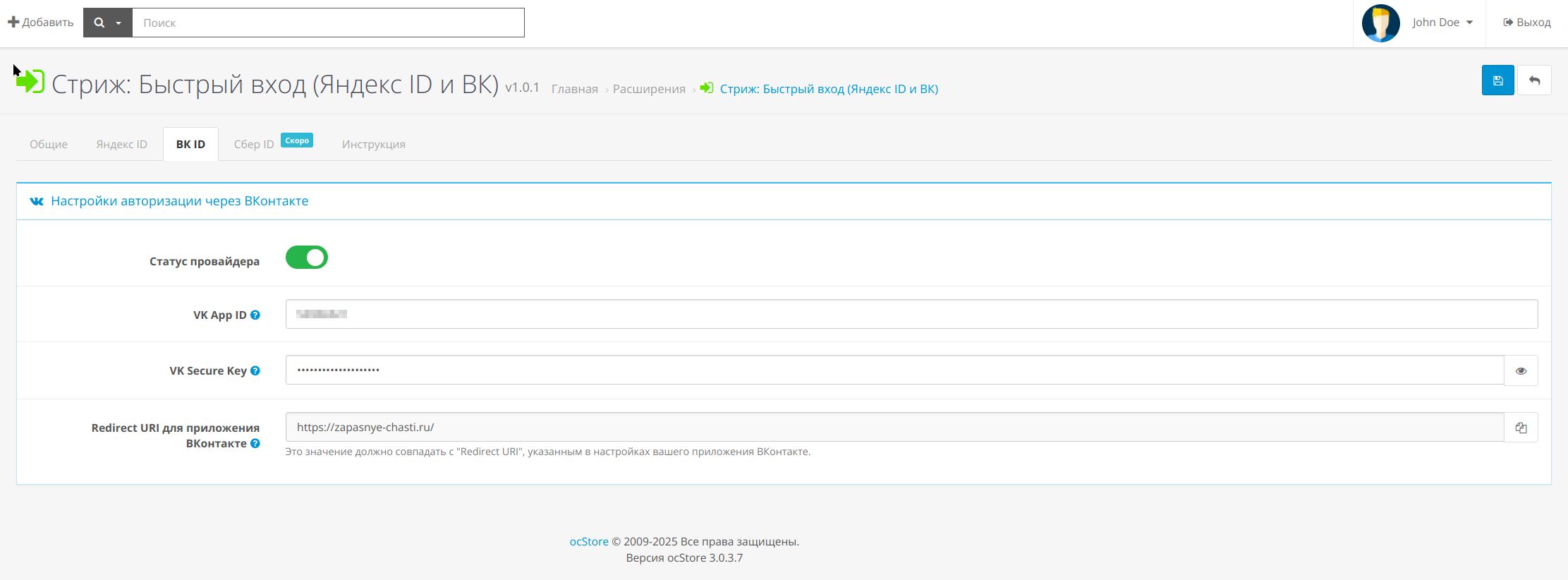Switch to the Яндекс ID tab

(122, 144)
